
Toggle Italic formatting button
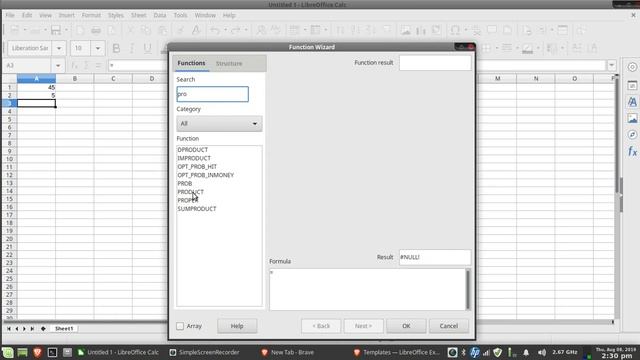pos(131,49)
